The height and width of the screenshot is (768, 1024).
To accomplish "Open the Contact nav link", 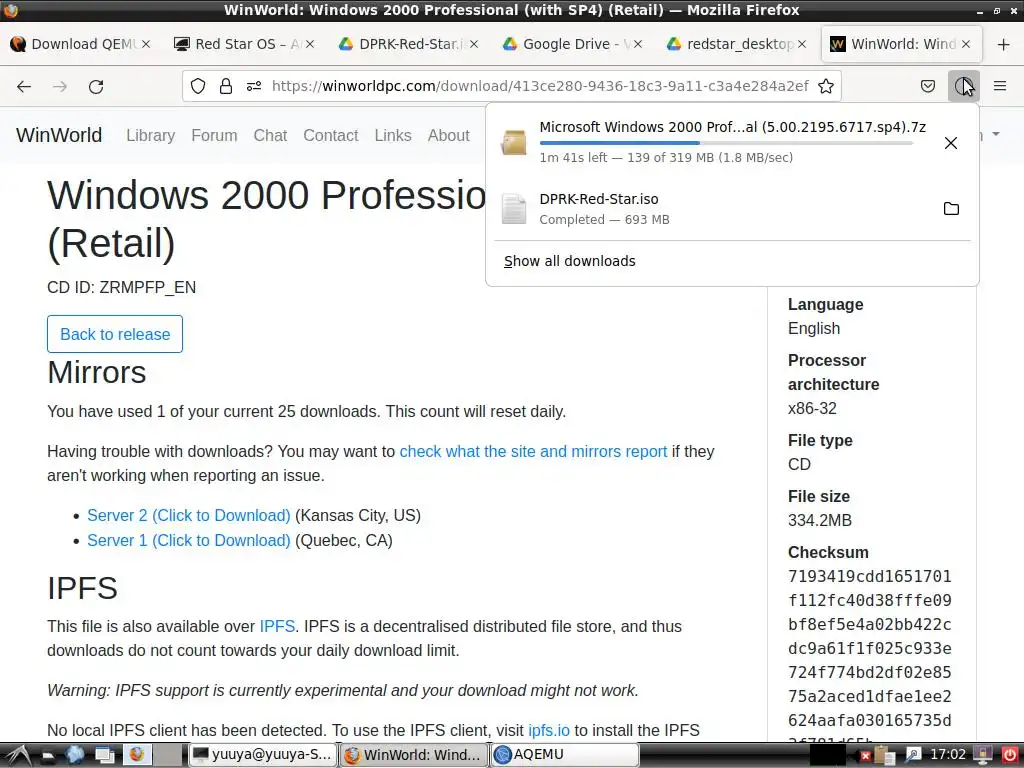I will pos(330,135).
